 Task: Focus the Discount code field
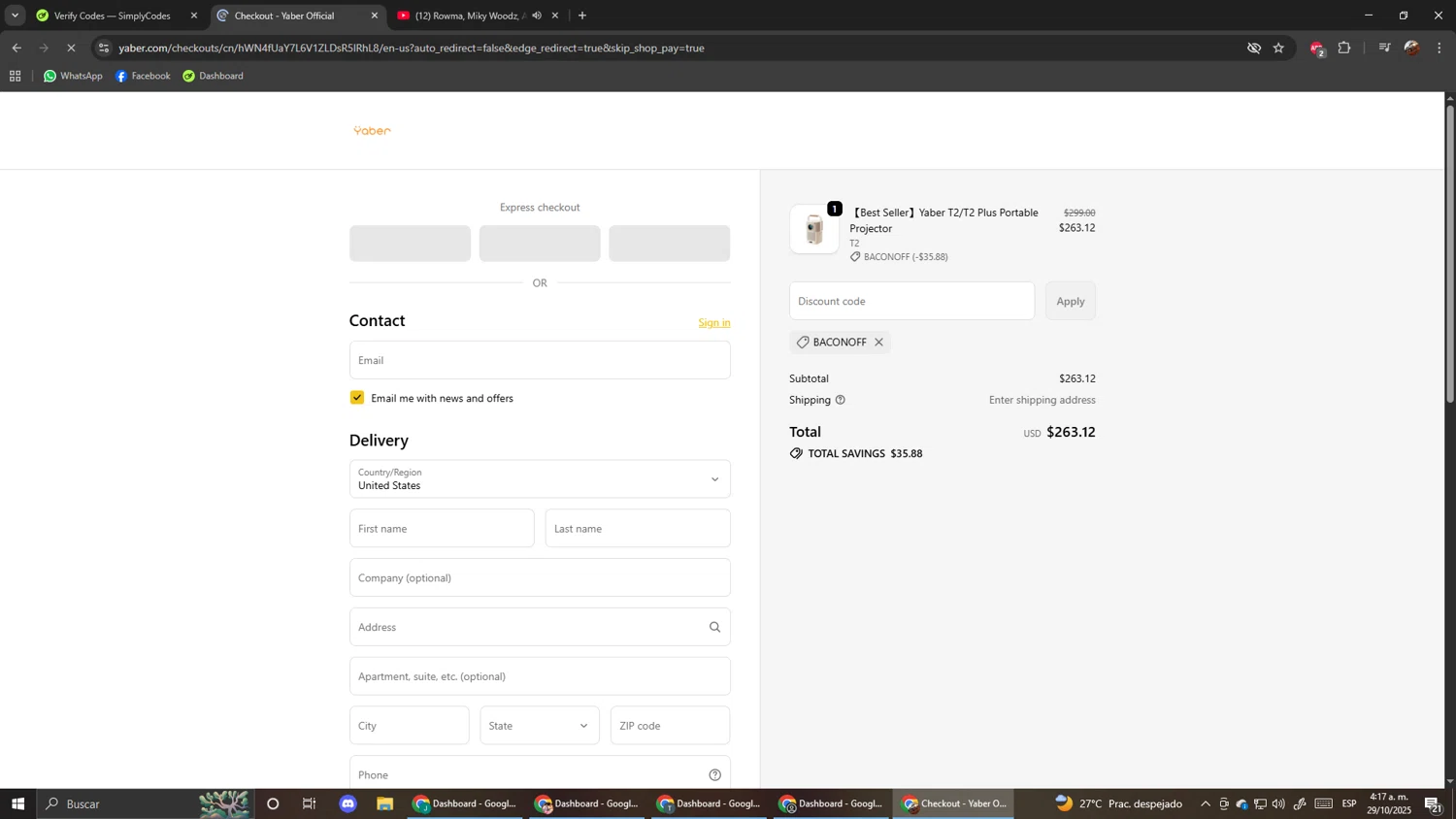(x=912, y=301)
